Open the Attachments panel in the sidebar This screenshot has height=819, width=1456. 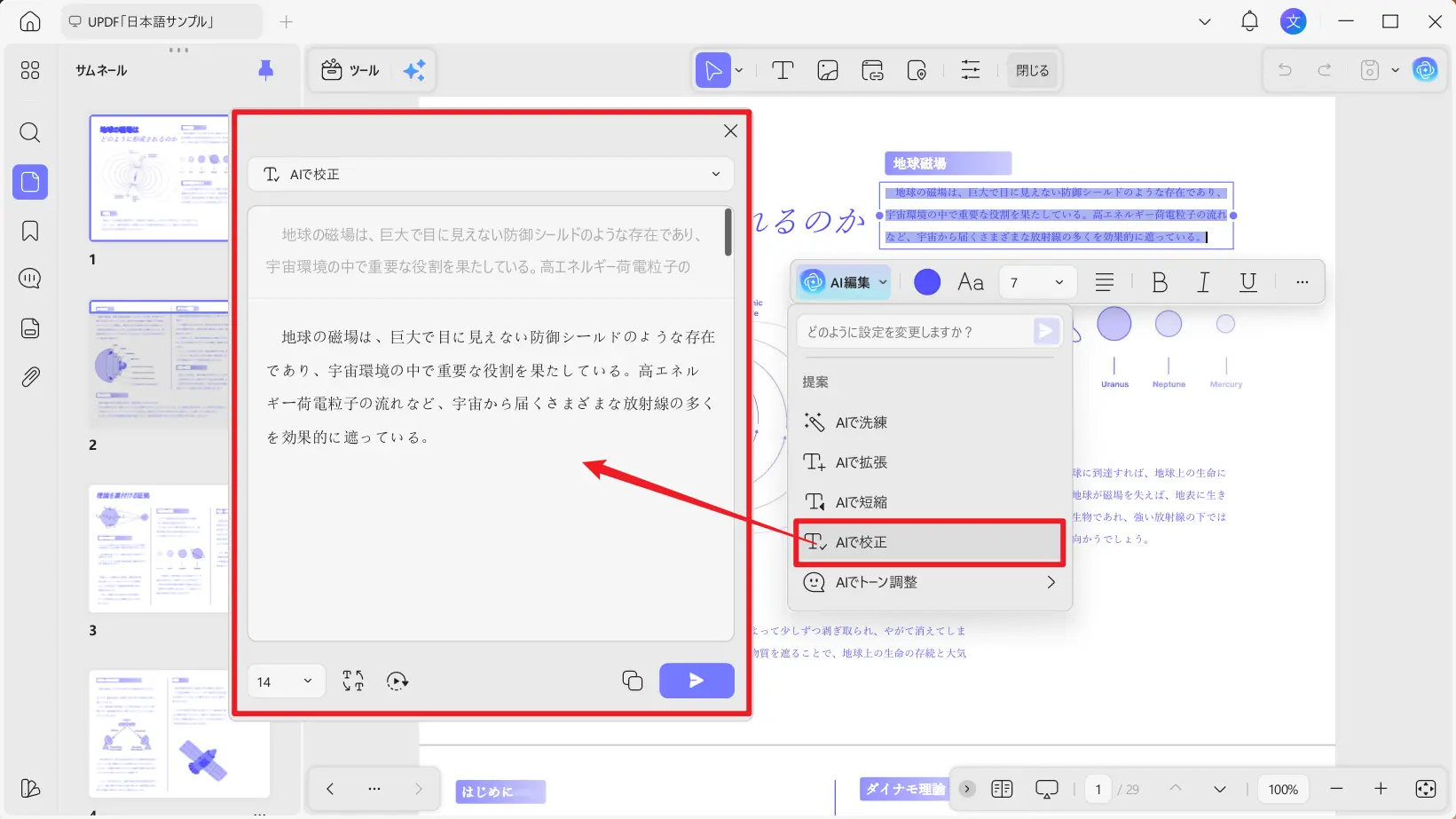[29, 376]
